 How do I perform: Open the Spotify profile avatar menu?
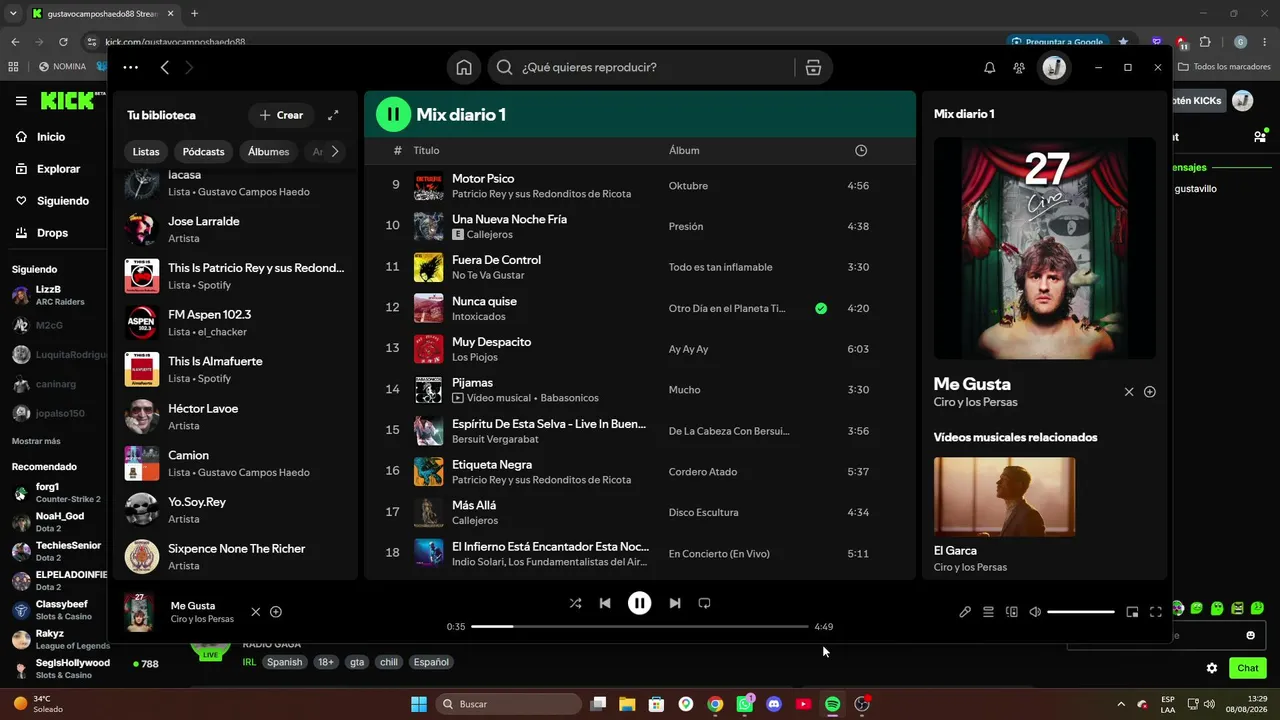pos(1054,67)
